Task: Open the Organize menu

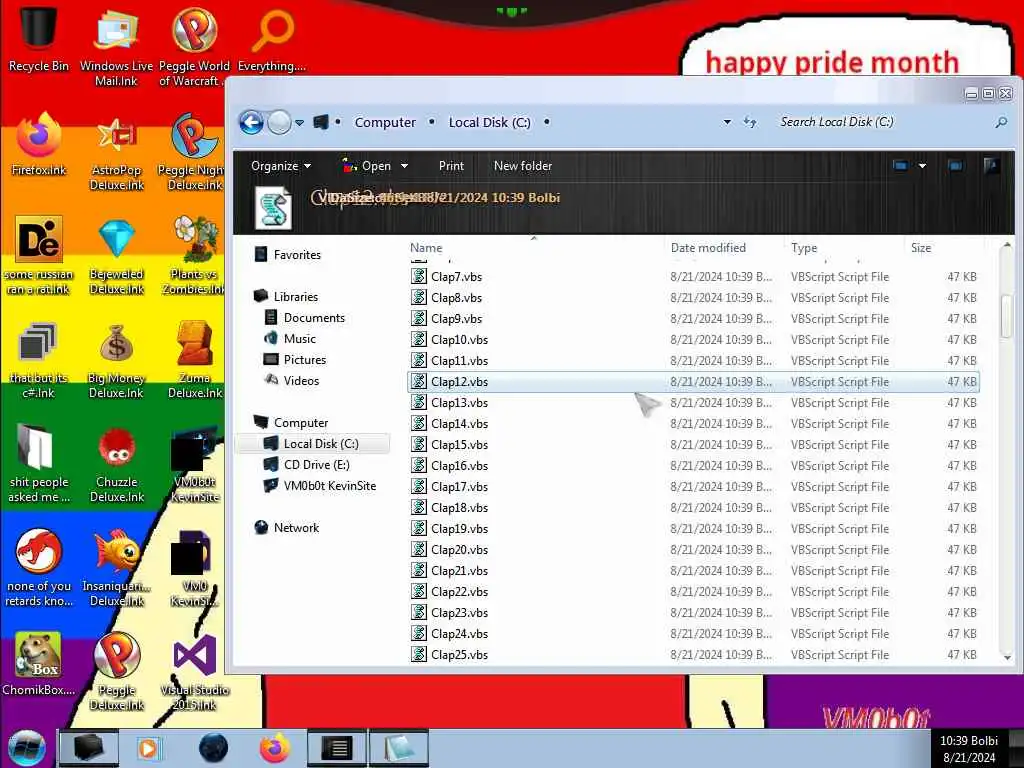Action: (x=281, y=166)
